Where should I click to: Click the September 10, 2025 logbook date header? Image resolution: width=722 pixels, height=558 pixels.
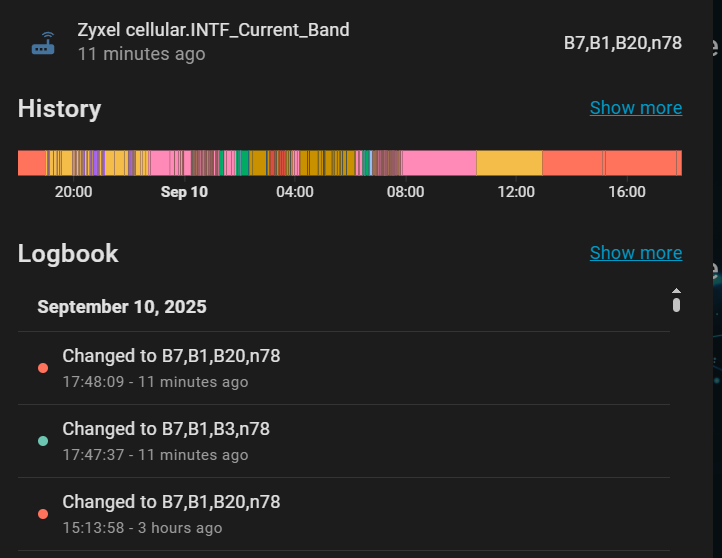pyautogui.click(x=122, y=307)
